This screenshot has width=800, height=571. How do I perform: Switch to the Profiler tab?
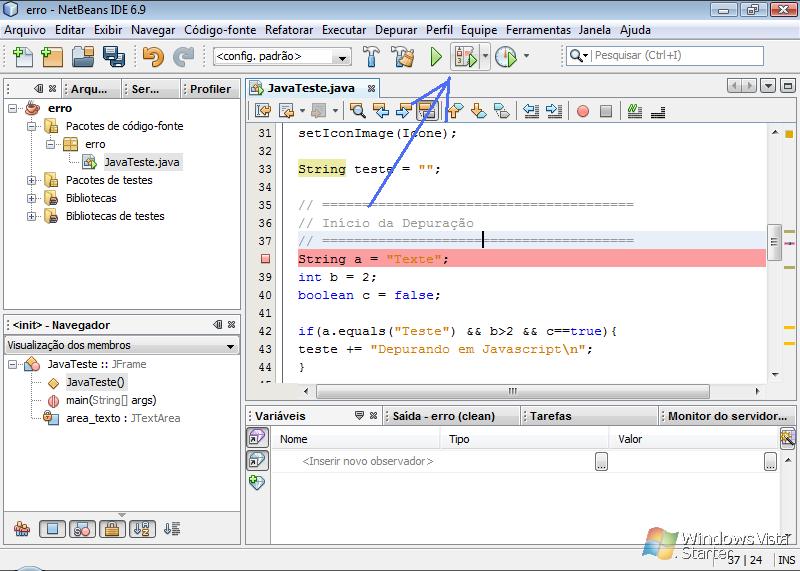click(x=210, y=89)
